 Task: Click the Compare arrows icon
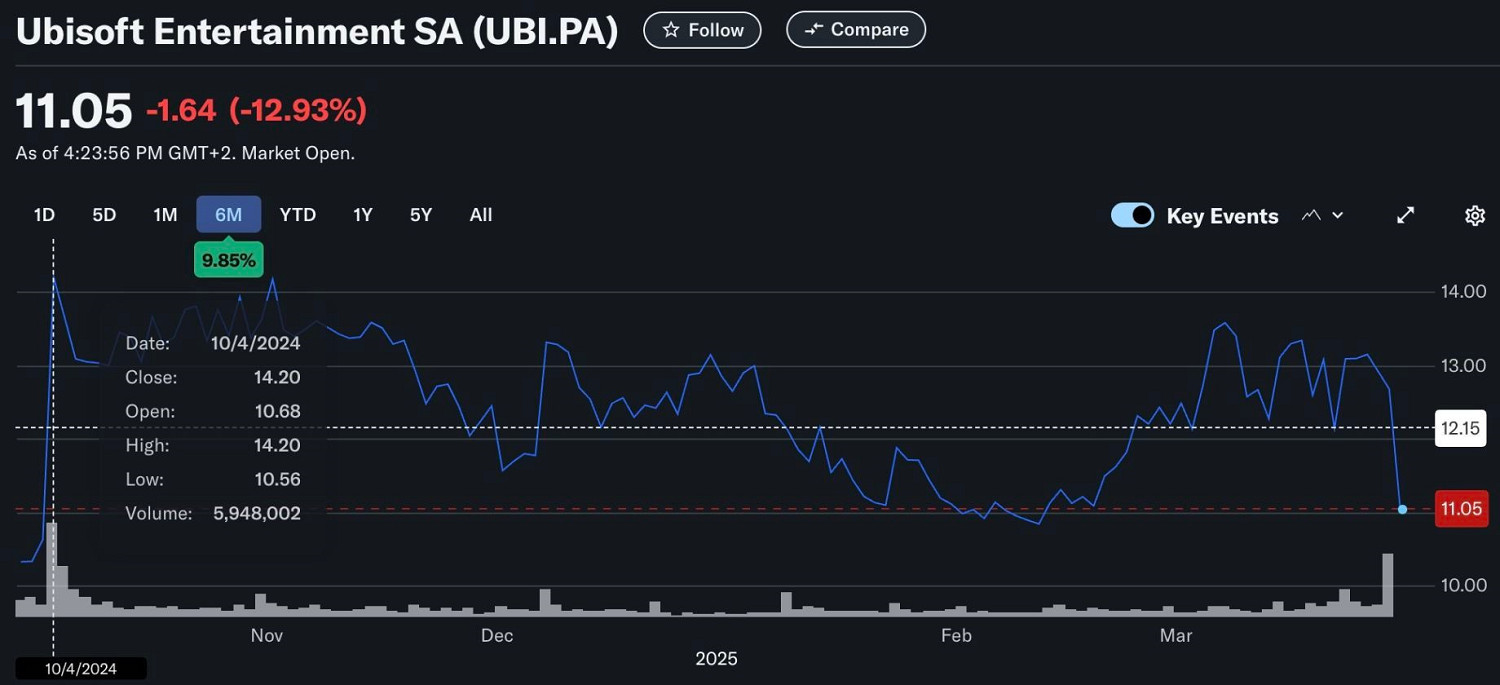(812, 29)
